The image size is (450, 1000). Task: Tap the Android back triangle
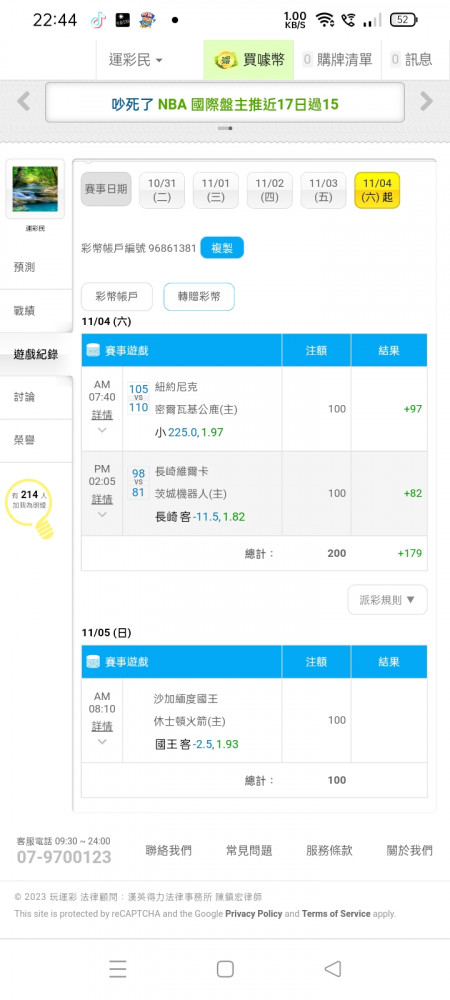(x=332, y=969)
